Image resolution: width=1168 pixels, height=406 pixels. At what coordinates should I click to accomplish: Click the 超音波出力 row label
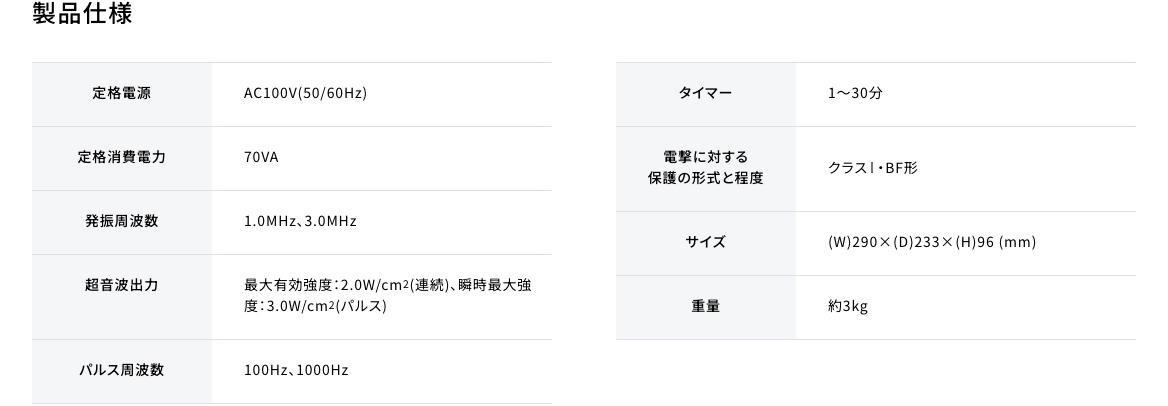pyautogui.click(x=121, y=286)
